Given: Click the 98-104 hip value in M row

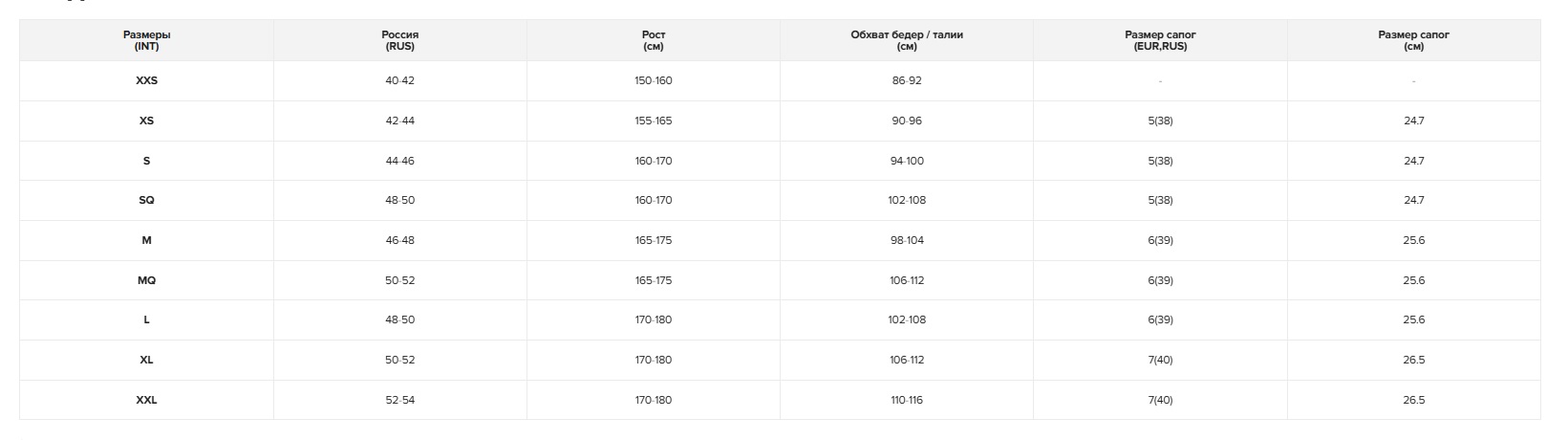Looking at the screenshot, I should click(x=907, y=241).
